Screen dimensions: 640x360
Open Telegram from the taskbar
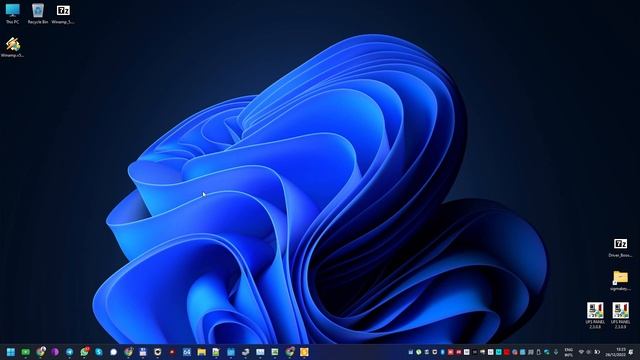(69, 352)
